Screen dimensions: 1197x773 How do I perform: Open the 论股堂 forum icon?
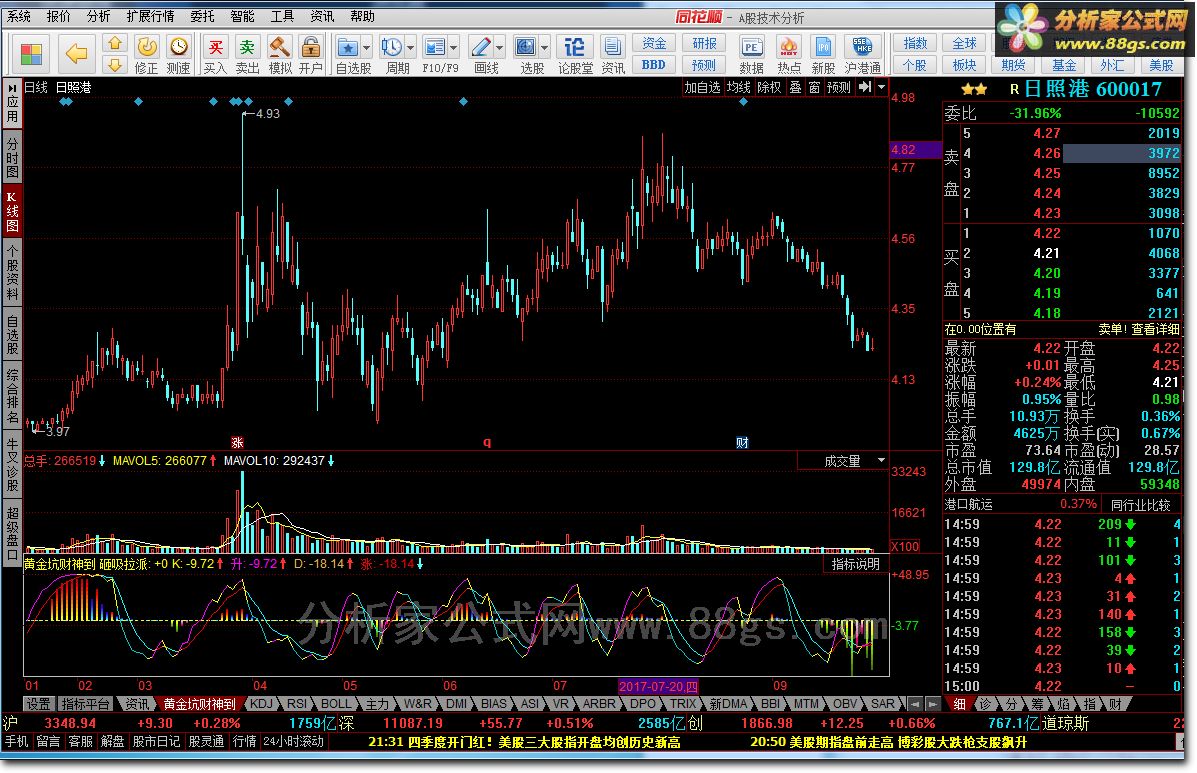pyautogui.click(x=574, y=47)
